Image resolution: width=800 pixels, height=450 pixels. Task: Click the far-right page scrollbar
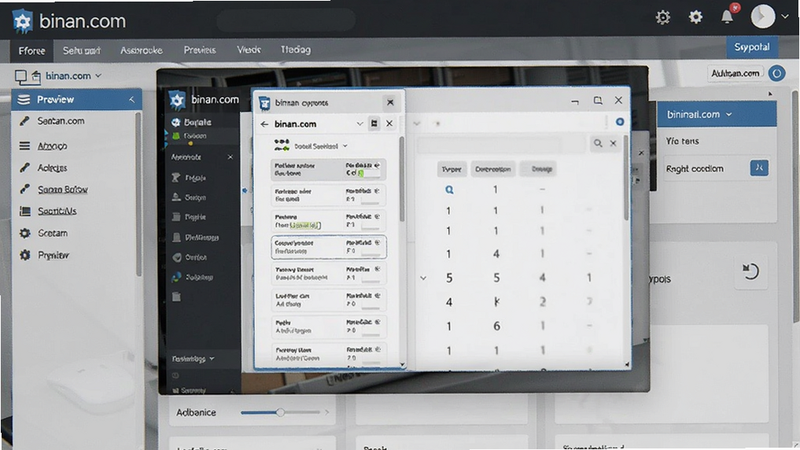(x=796, y=207)
